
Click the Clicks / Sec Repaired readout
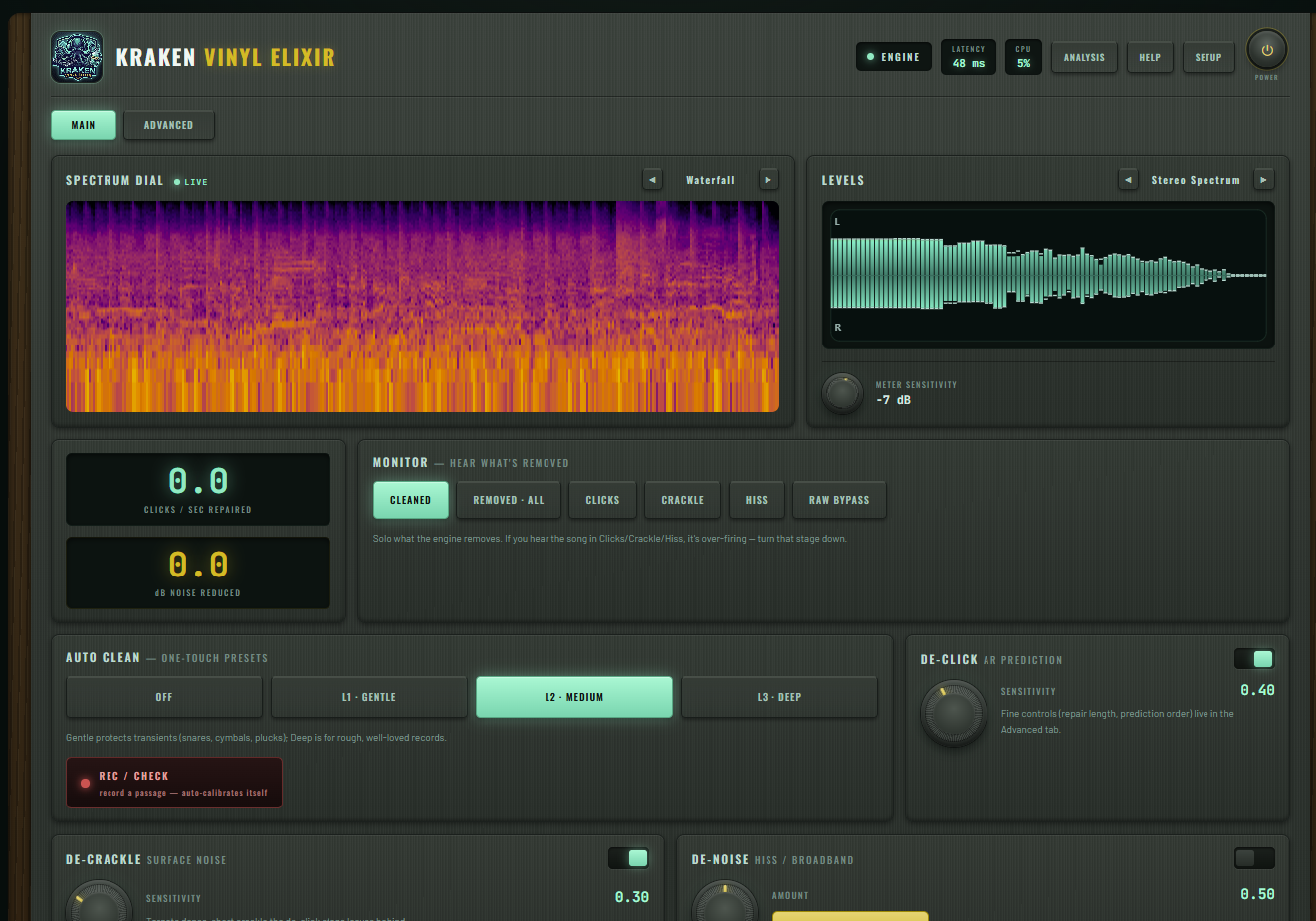198,489
